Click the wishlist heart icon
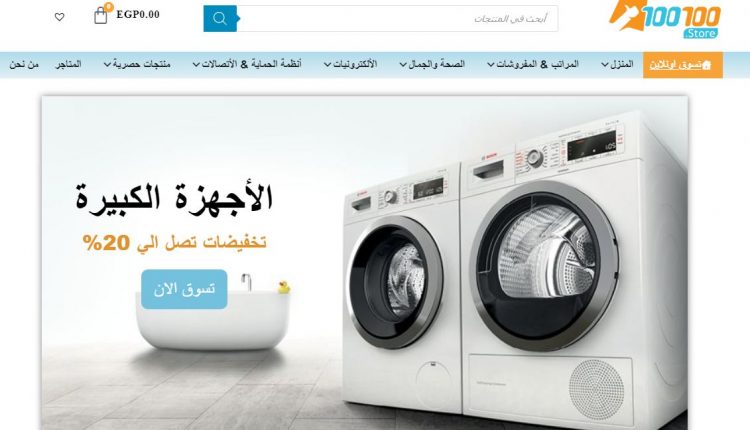This screenshot has width=750, height=430. 59,17
